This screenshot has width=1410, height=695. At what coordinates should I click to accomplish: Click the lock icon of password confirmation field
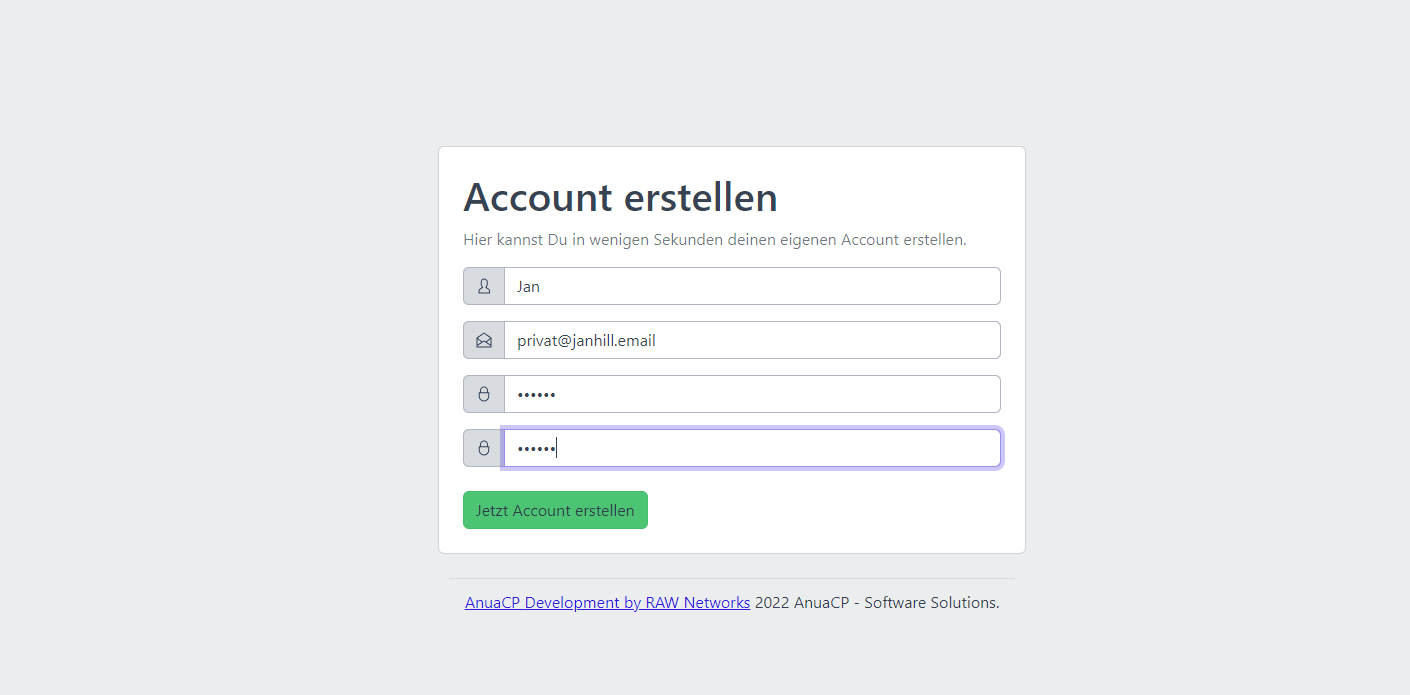point(484,448)
